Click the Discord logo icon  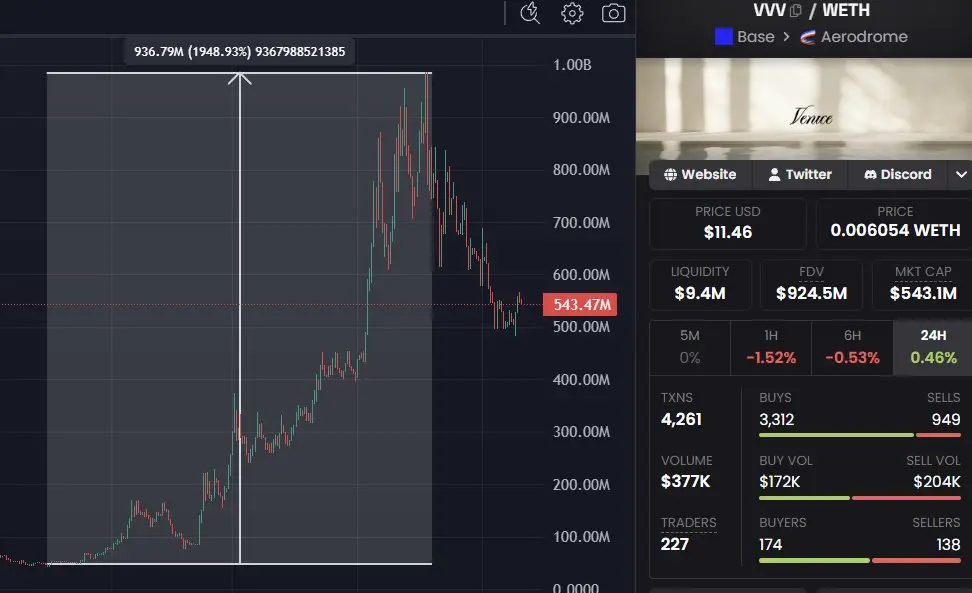(x=870, y=175)
